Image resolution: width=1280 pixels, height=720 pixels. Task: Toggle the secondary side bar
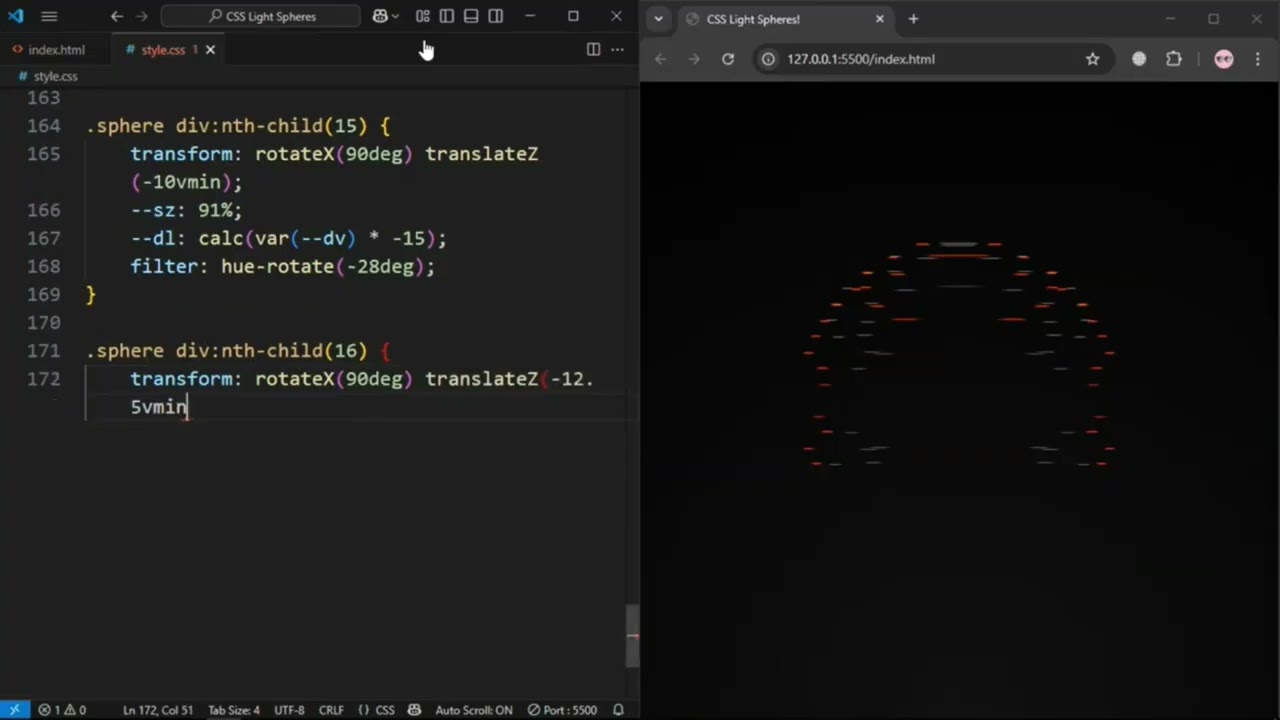tap(496, 16)
